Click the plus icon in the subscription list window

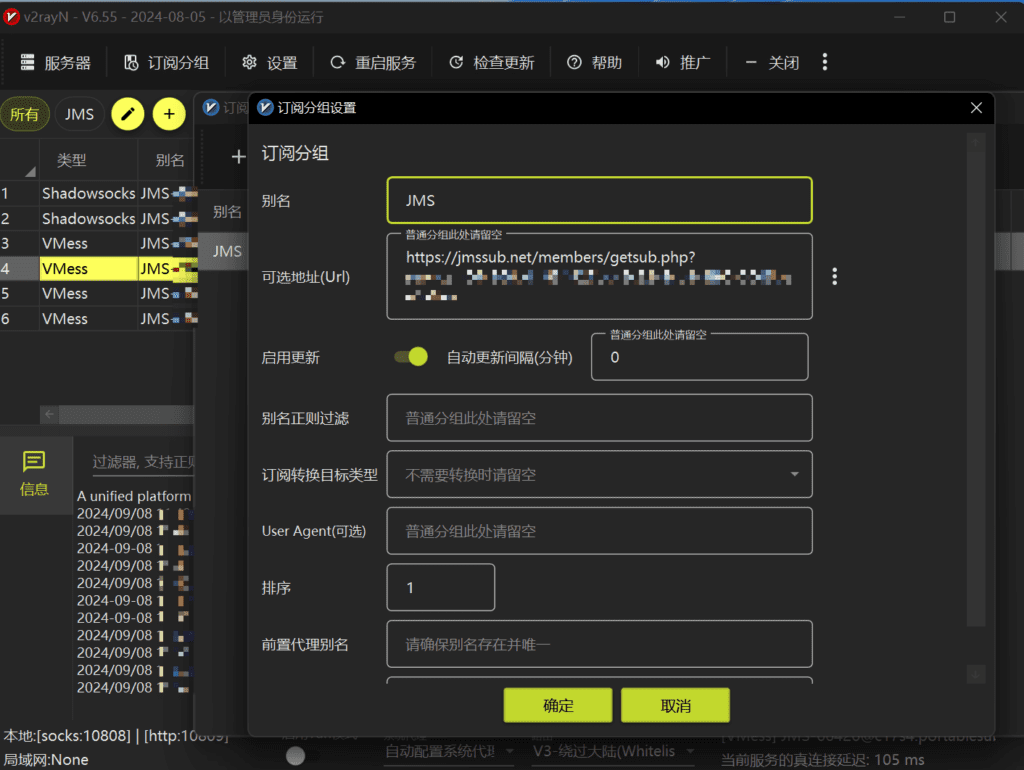(238, 157)
